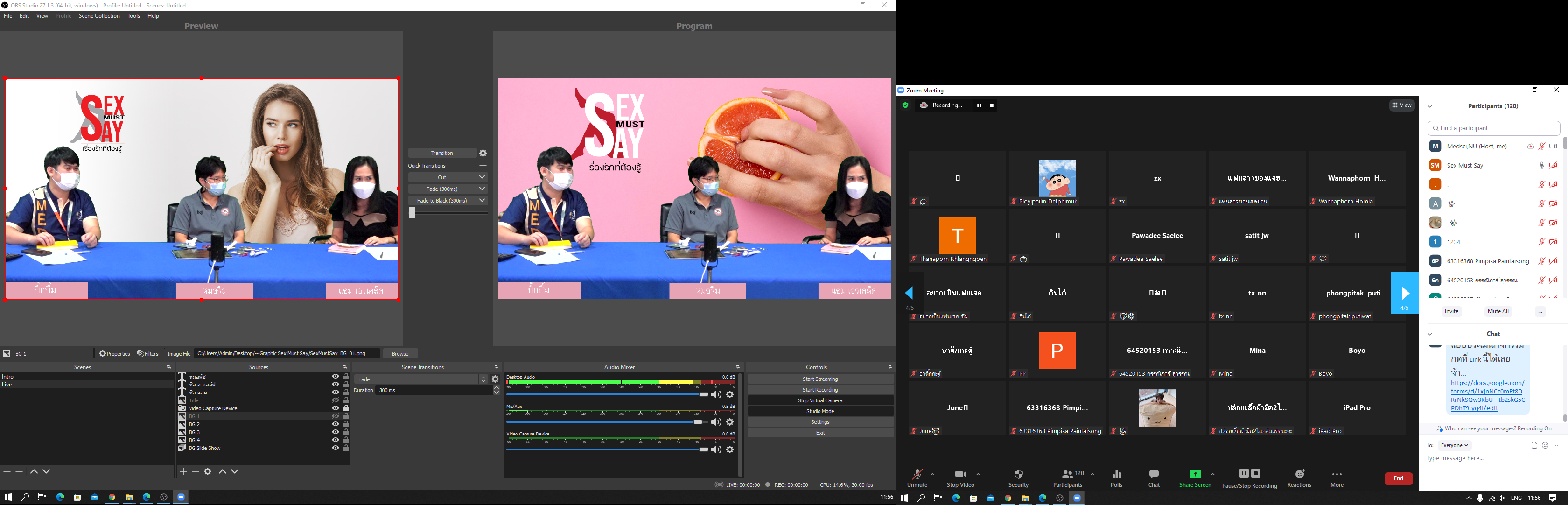Click the red End meeting button
This screenshot has width=1568, height=505.
[x=1399, y=479]
